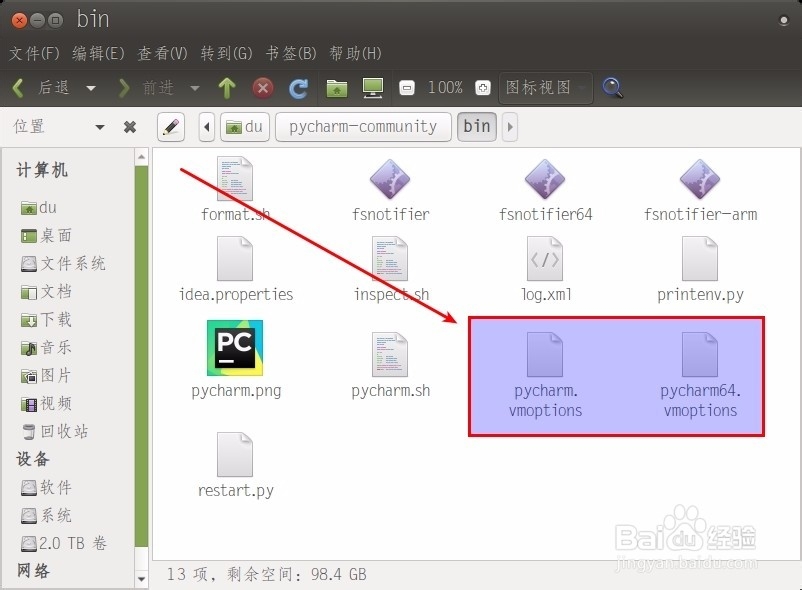Select the pycharm.sh script icon
Screen dimensions: 802x590
tap(390, 355)
